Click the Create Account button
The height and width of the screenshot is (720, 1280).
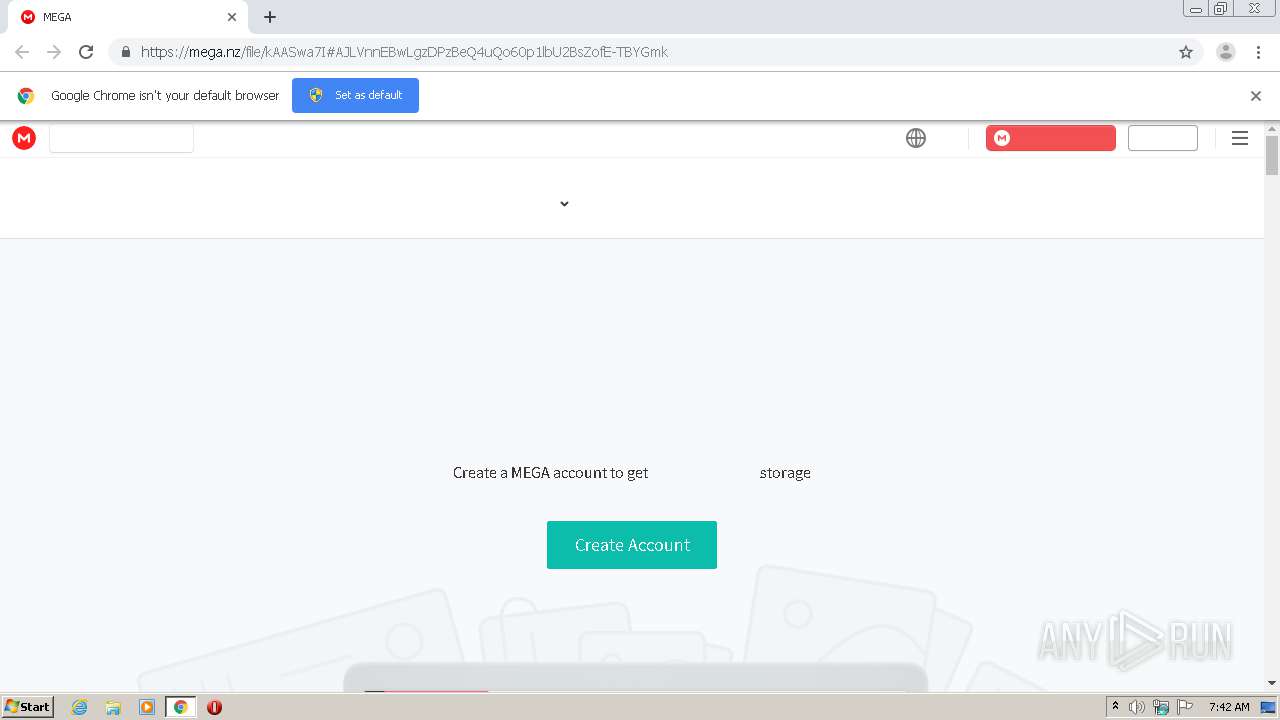click(632, 545)
